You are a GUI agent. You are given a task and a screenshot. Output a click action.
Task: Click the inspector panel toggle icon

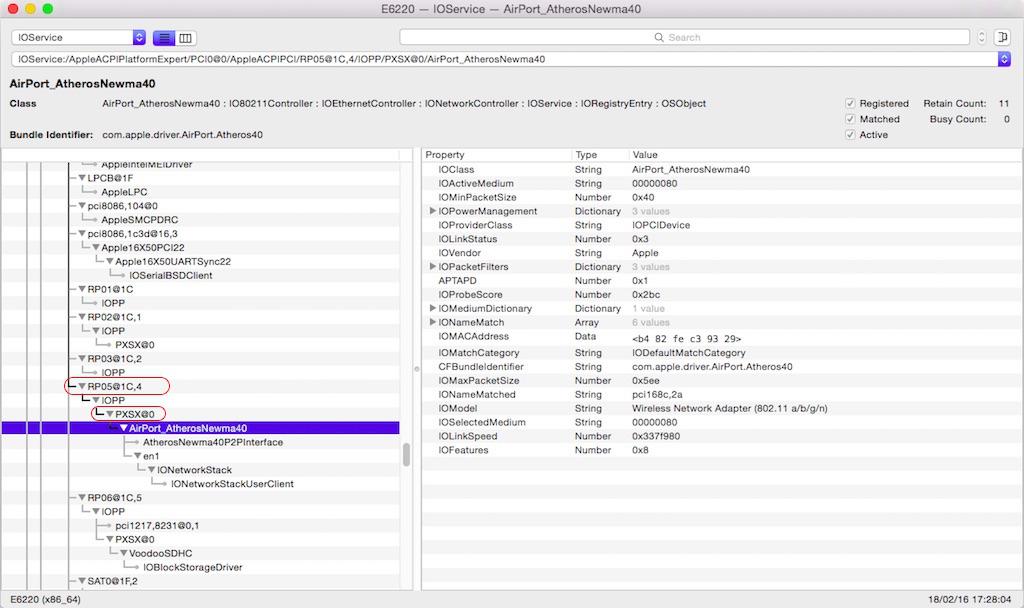pyautogui.click(x=1001, y=38)
